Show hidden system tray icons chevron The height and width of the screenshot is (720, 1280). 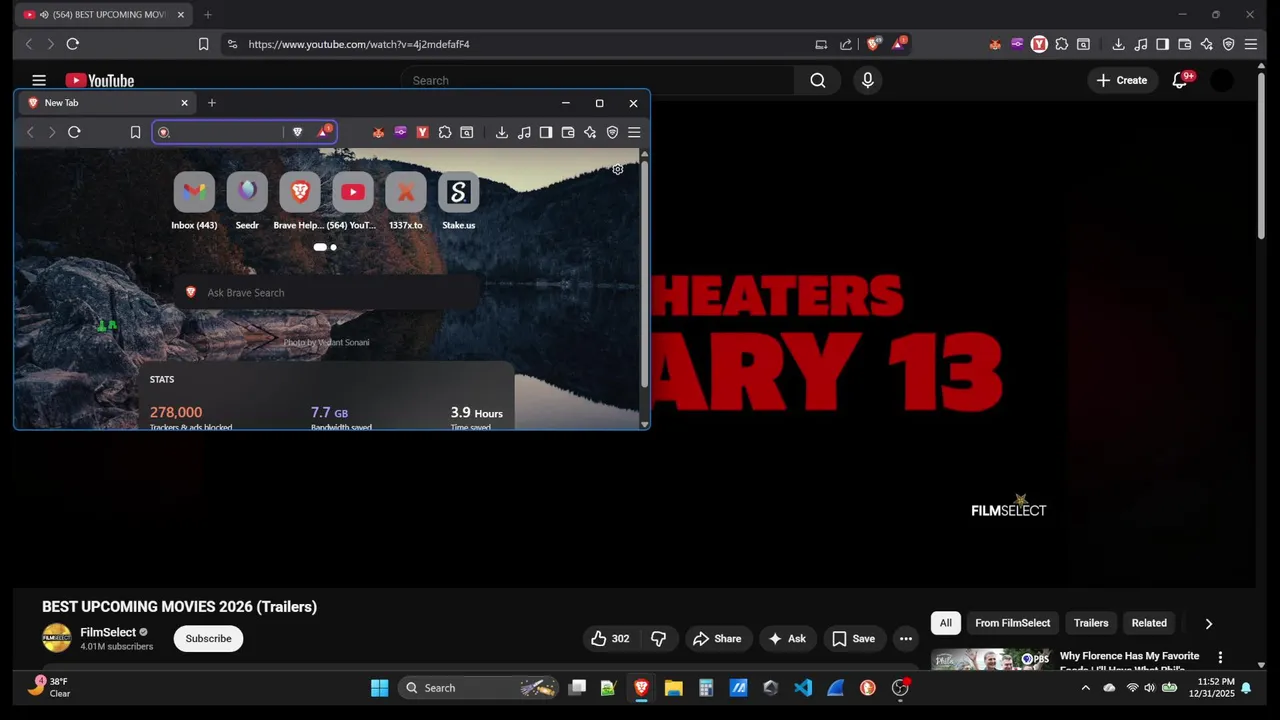(x=1086, y=688)
